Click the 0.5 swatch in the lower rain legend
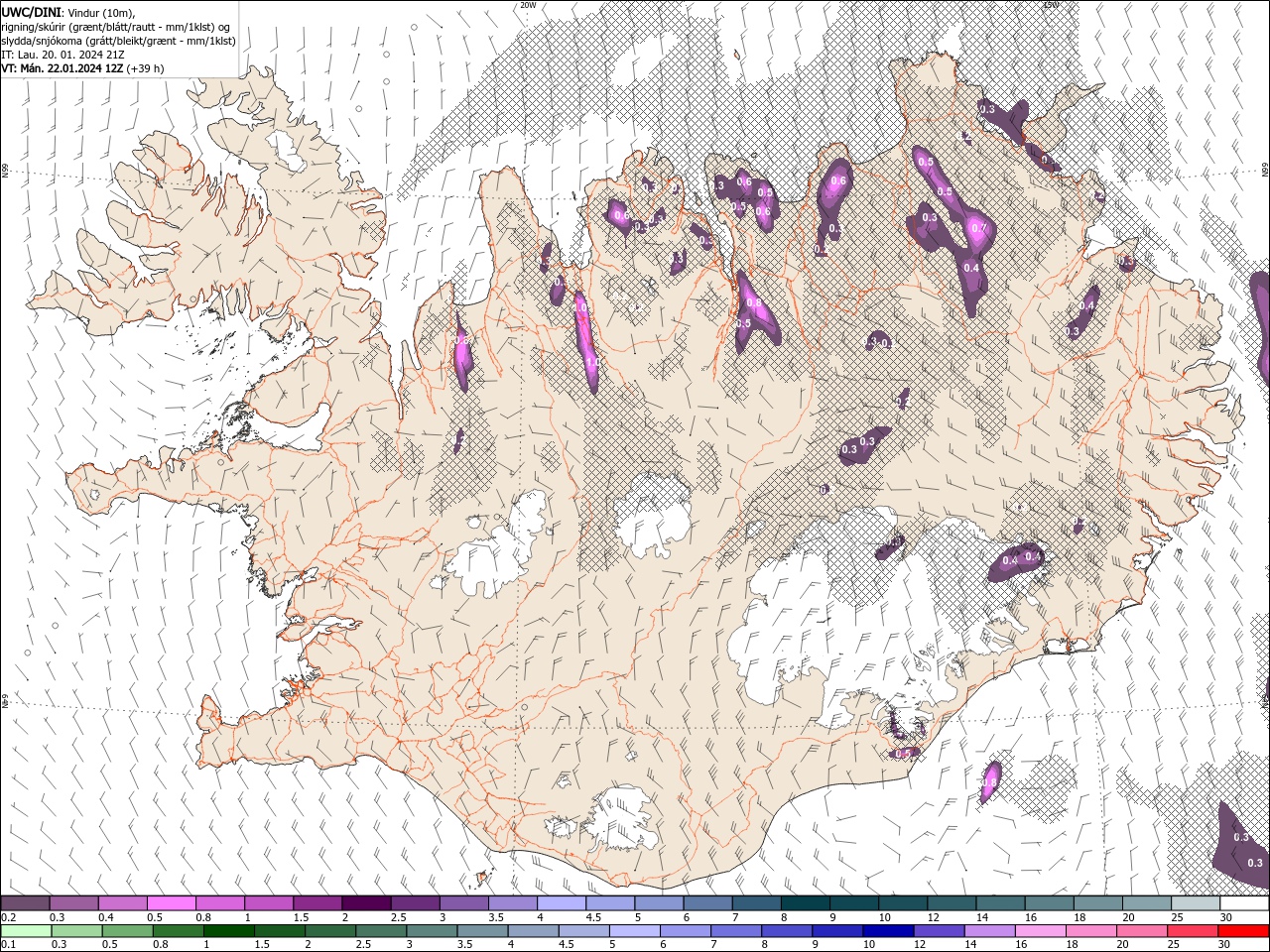Viewport: 1270px width, 952px height. tap(127, 931)
